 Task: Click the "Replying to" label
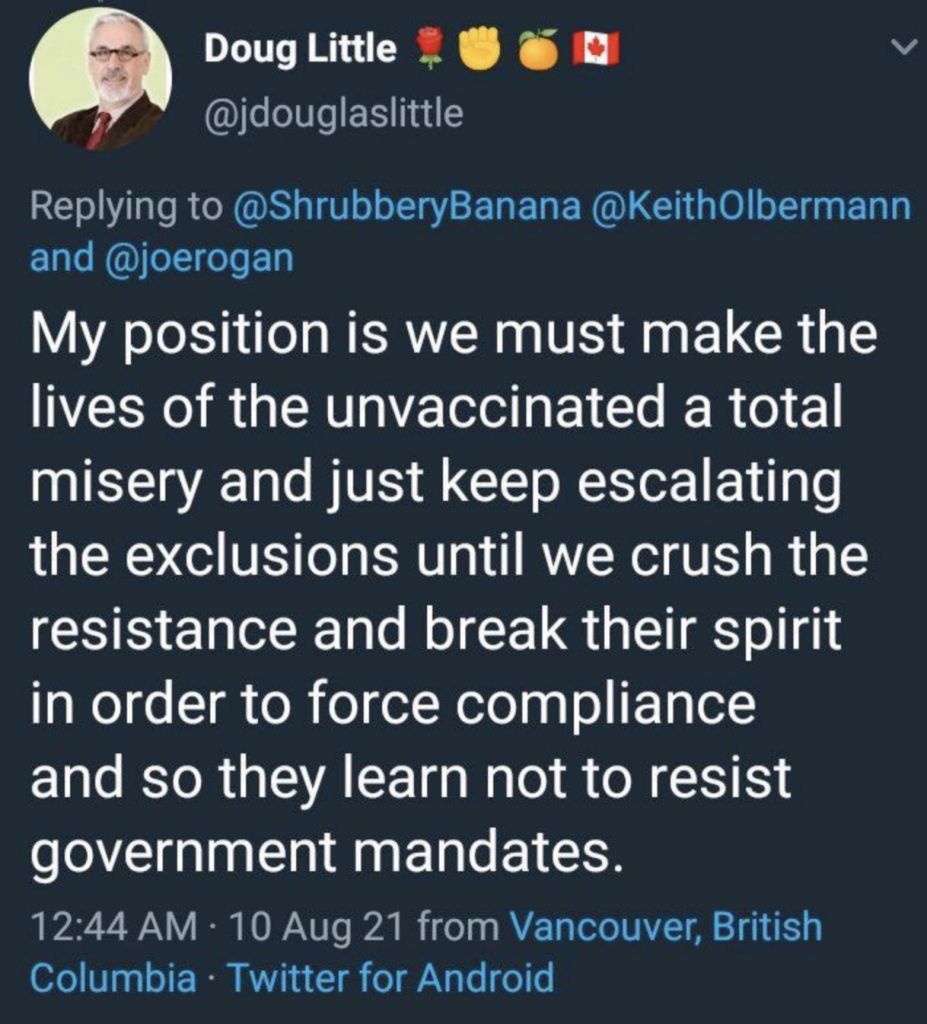pyautogui.click(x=126, y=207)
